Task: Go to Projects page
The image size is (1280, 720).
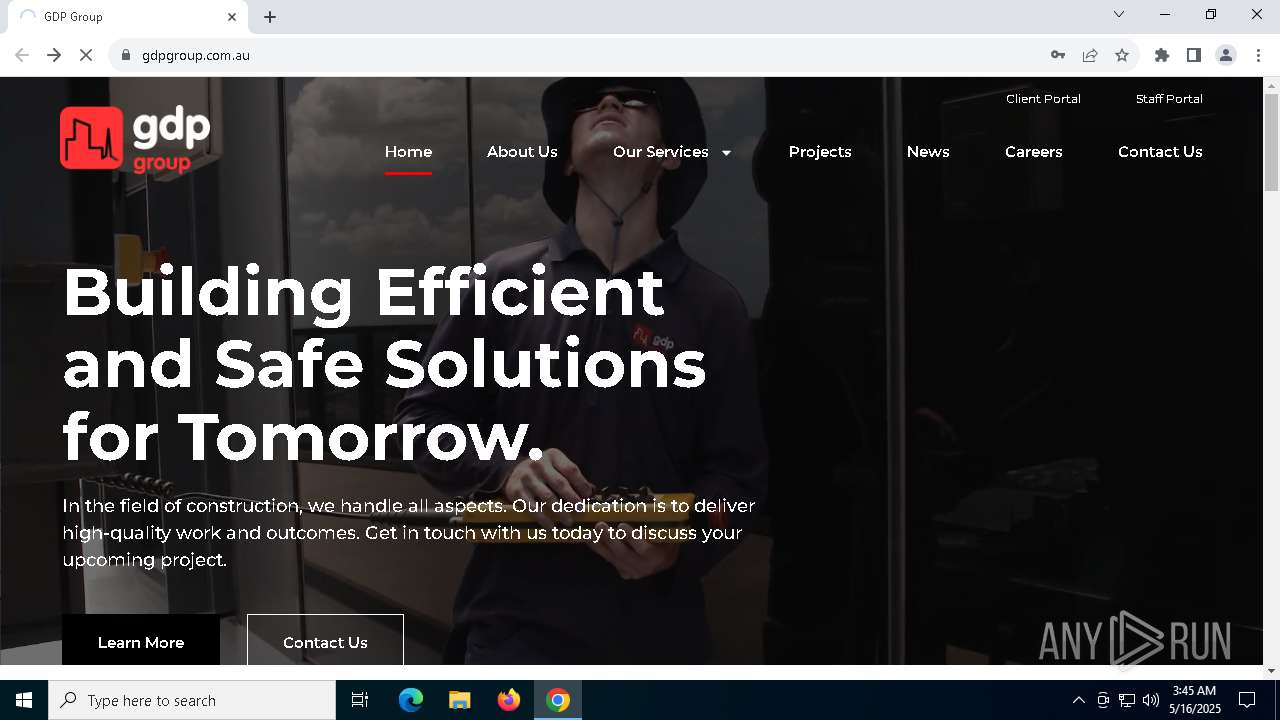Action: pyautogui.click(x=820, y=152)
